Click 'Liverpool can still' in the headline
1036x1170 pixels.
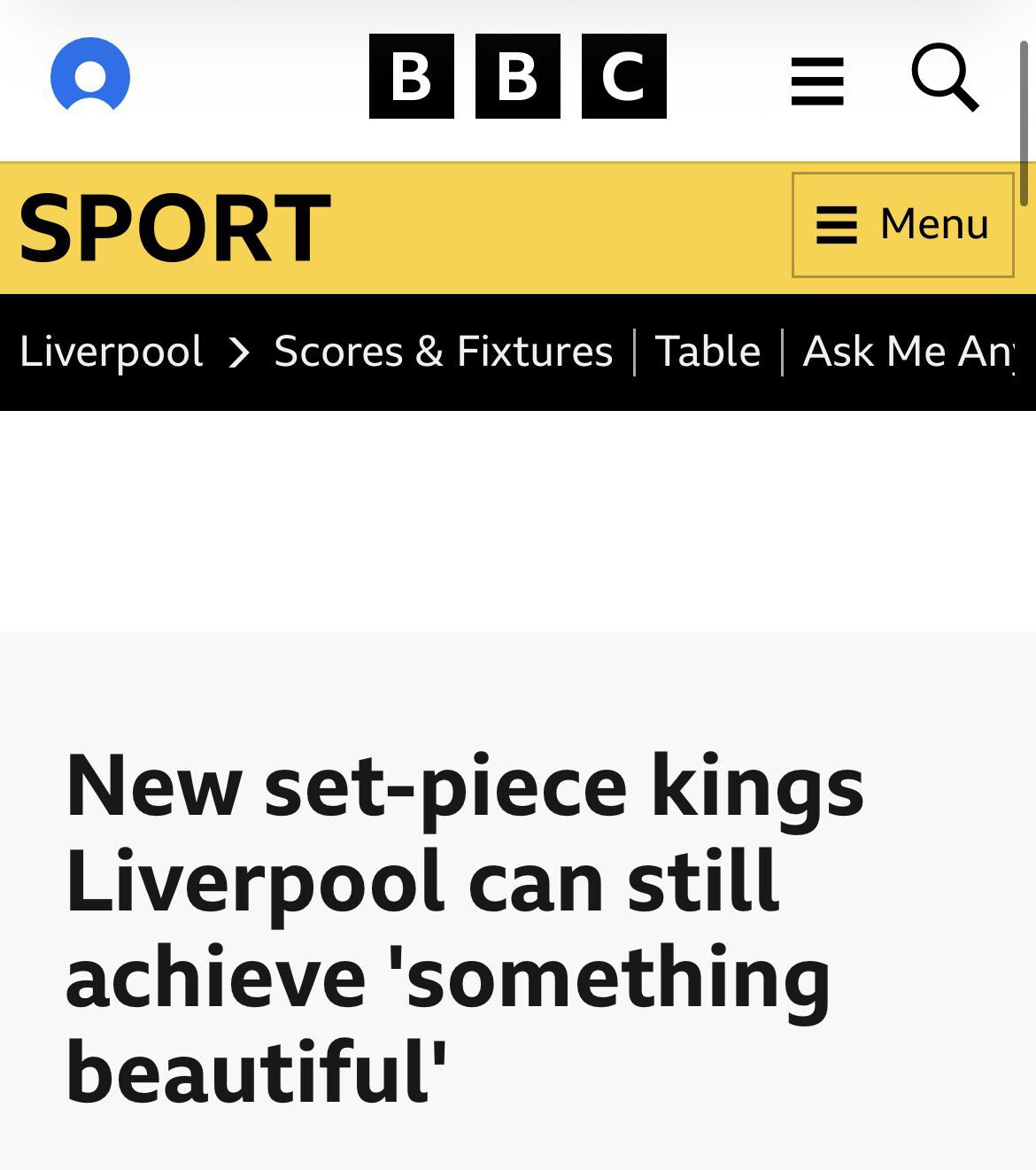click(x=422, y=881)
